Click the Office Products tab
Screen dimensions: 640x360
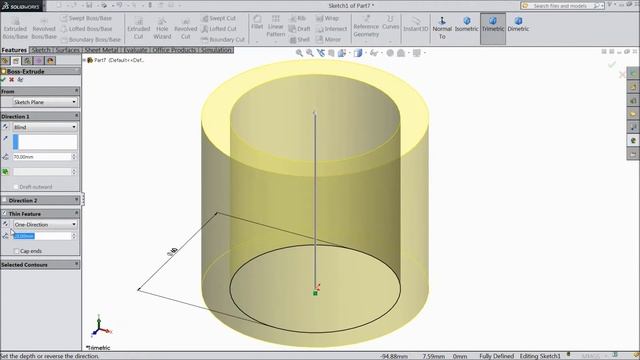pyautogui.click(x=174, y=50)
